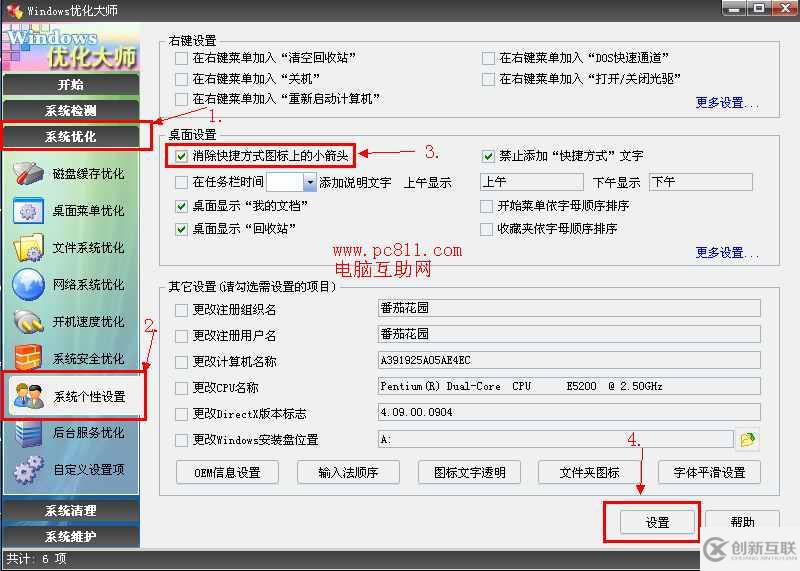The width and height of the screenshot is (800, 571).
Task: Check 更改Windows安装盘位置
Action: click(181, 440)
